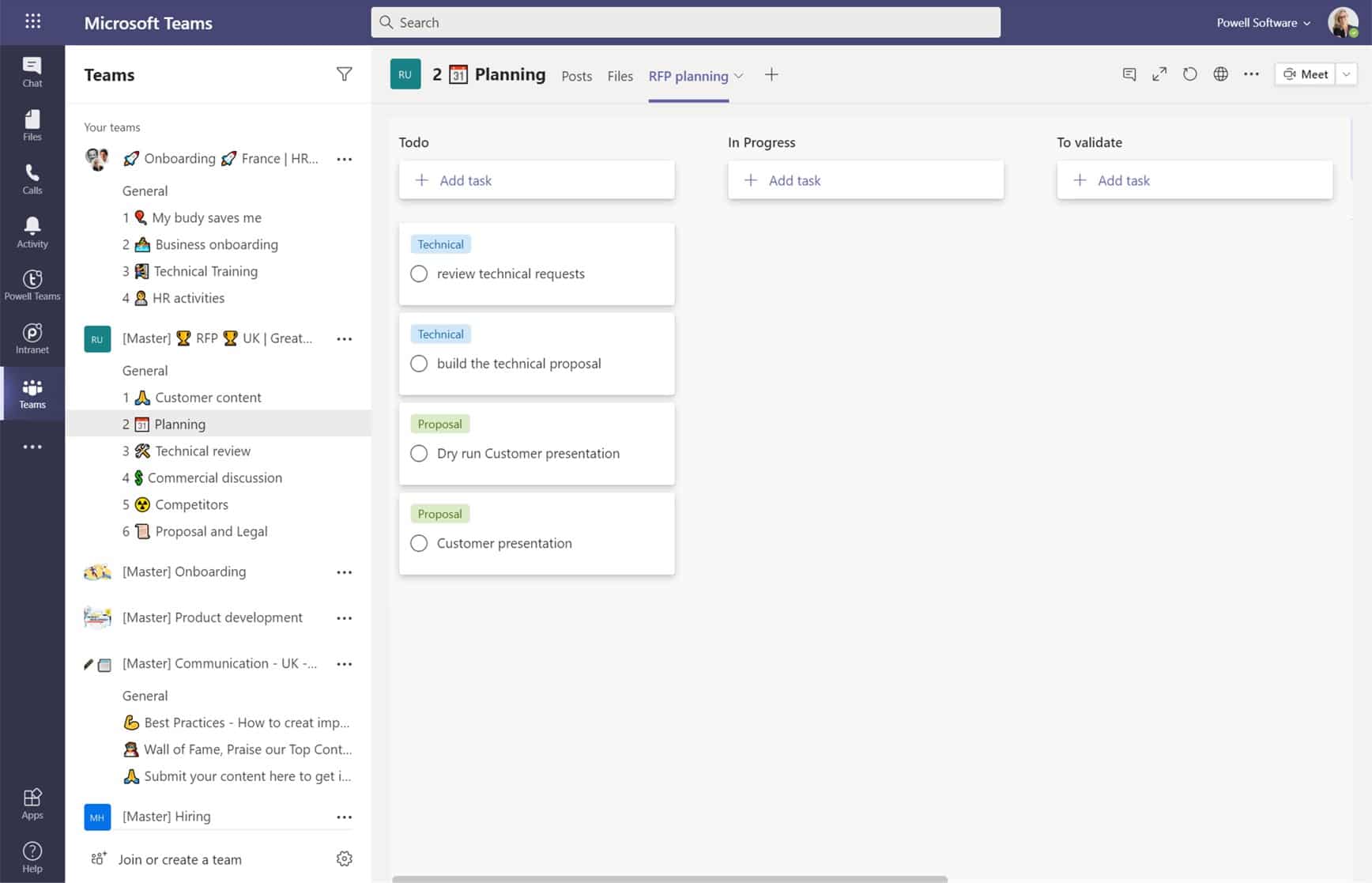Show the tab conversation panel
1372x883 pixels.
(x=1129, y=74)
